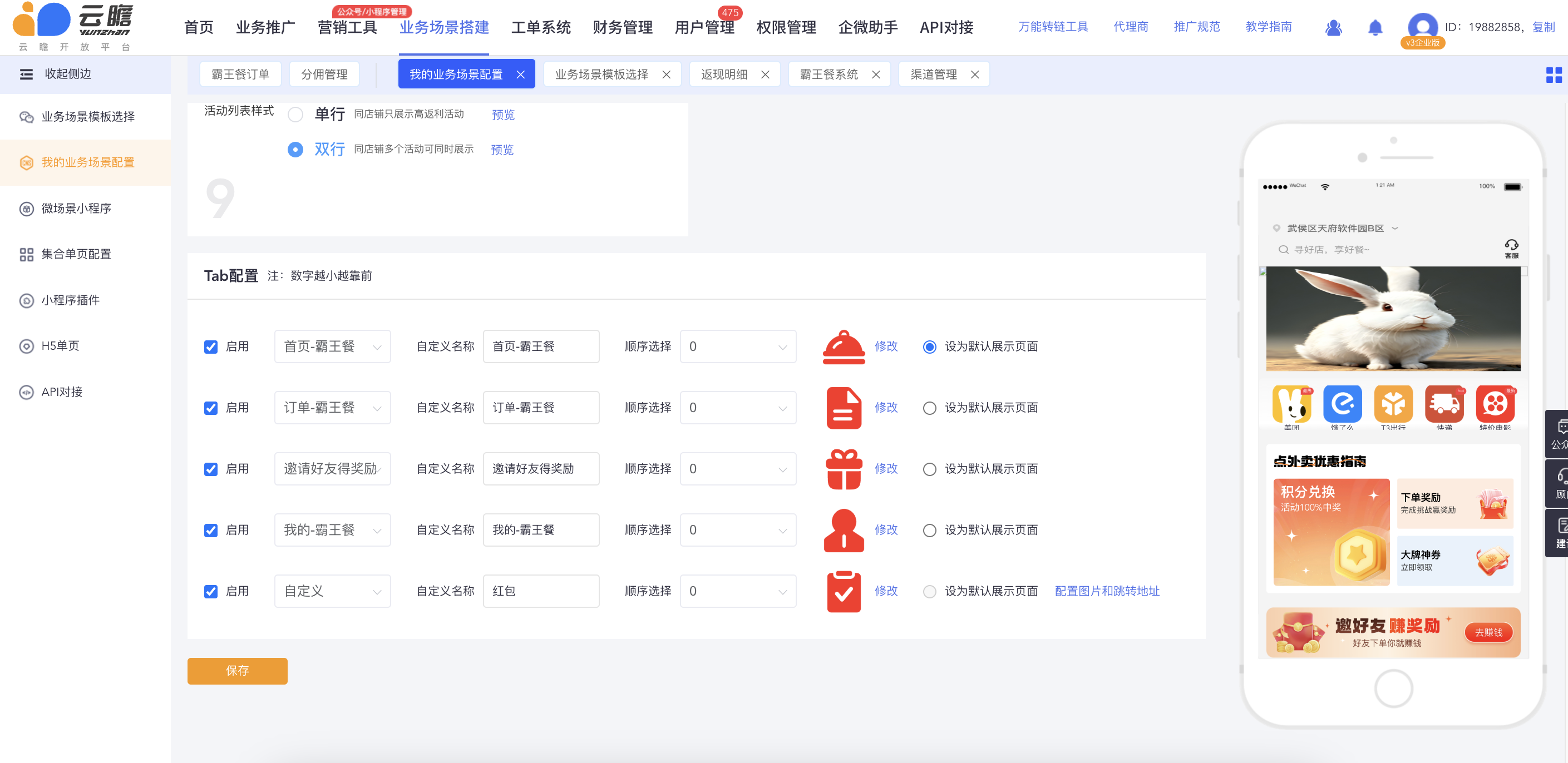Click the notification bell icon

1374,27
